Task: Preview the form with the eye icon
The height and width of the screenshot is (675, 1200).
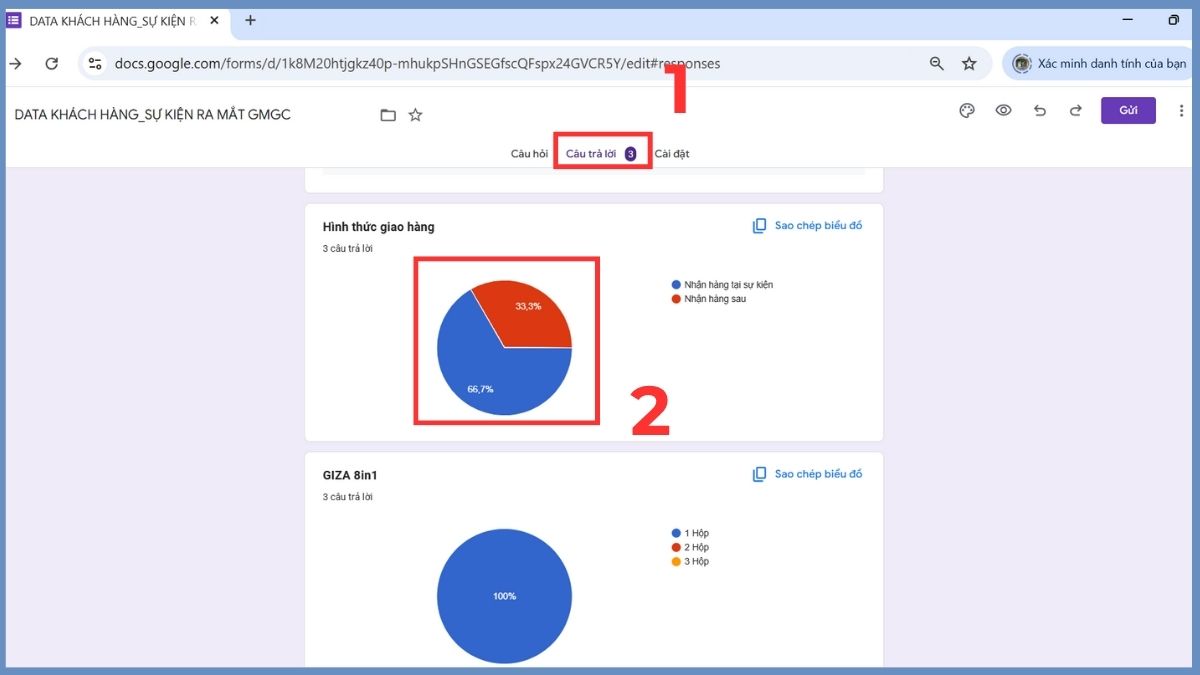Action: coord(1003,111)
